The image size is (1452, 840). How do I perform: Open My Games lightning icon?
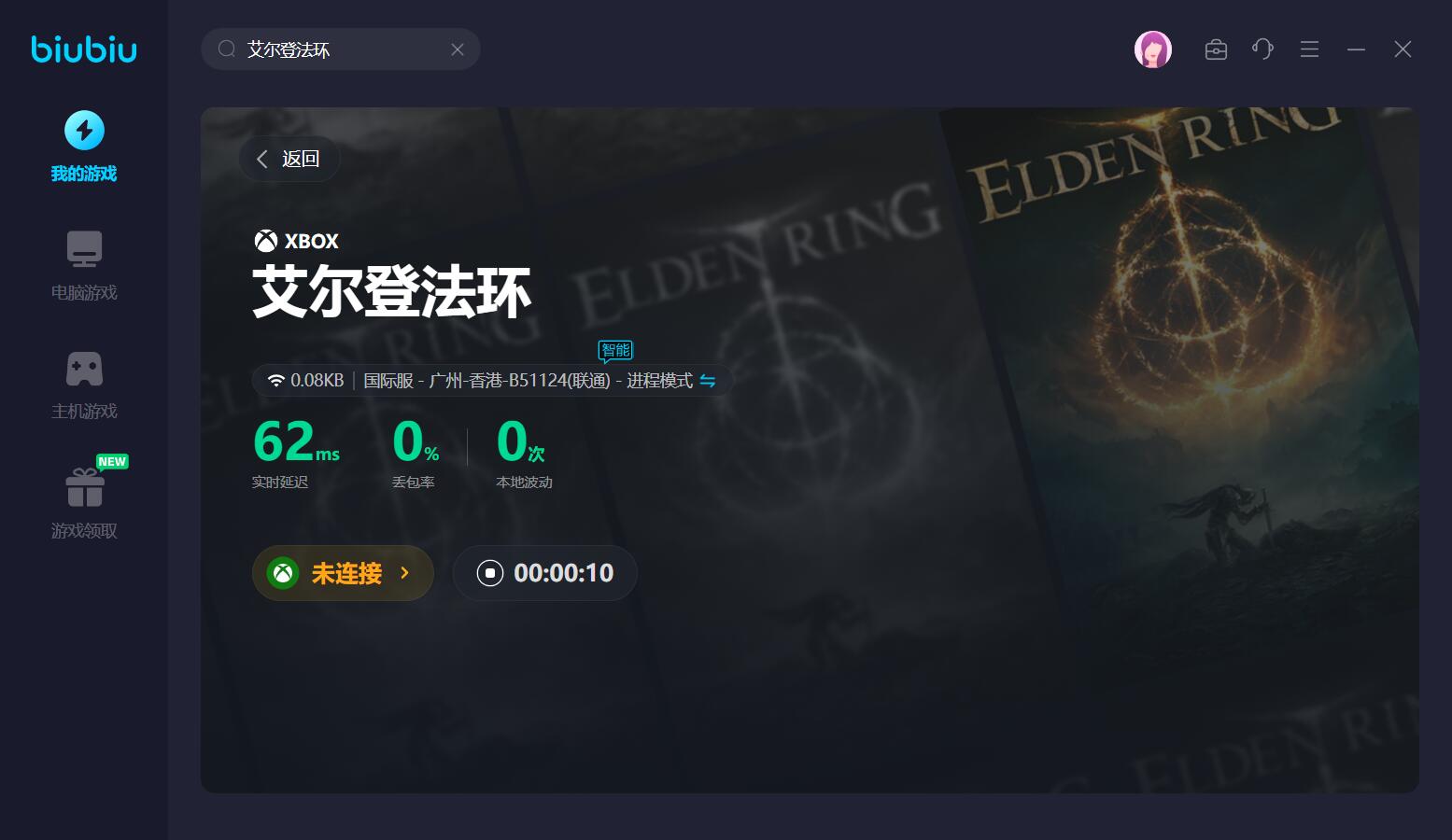[84, 131]
